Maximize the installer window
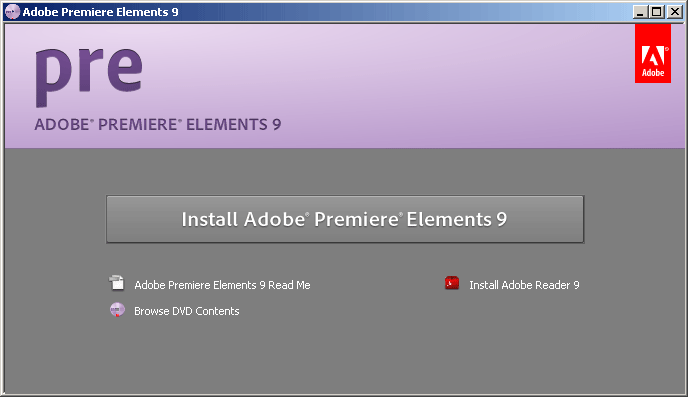688x397 pixels. [x=657, y=12]
